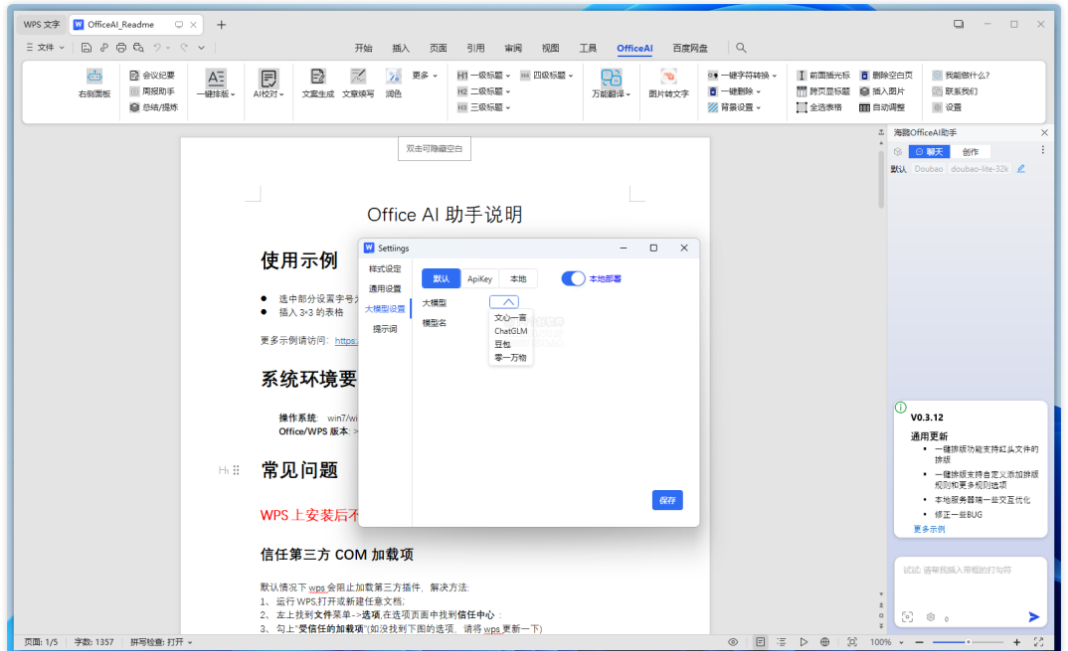Click the 保存 button
The height and width of the screenshot is (651, 1068).
[667, 500]
